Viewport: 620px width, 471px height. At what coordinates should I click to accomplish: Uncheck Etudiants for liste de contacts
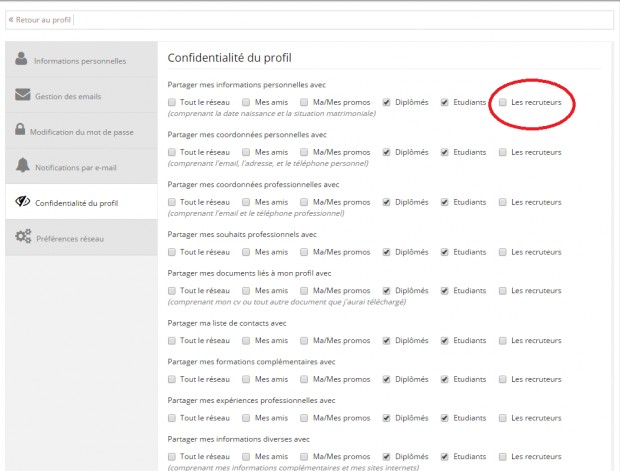(x=444, y=340)
